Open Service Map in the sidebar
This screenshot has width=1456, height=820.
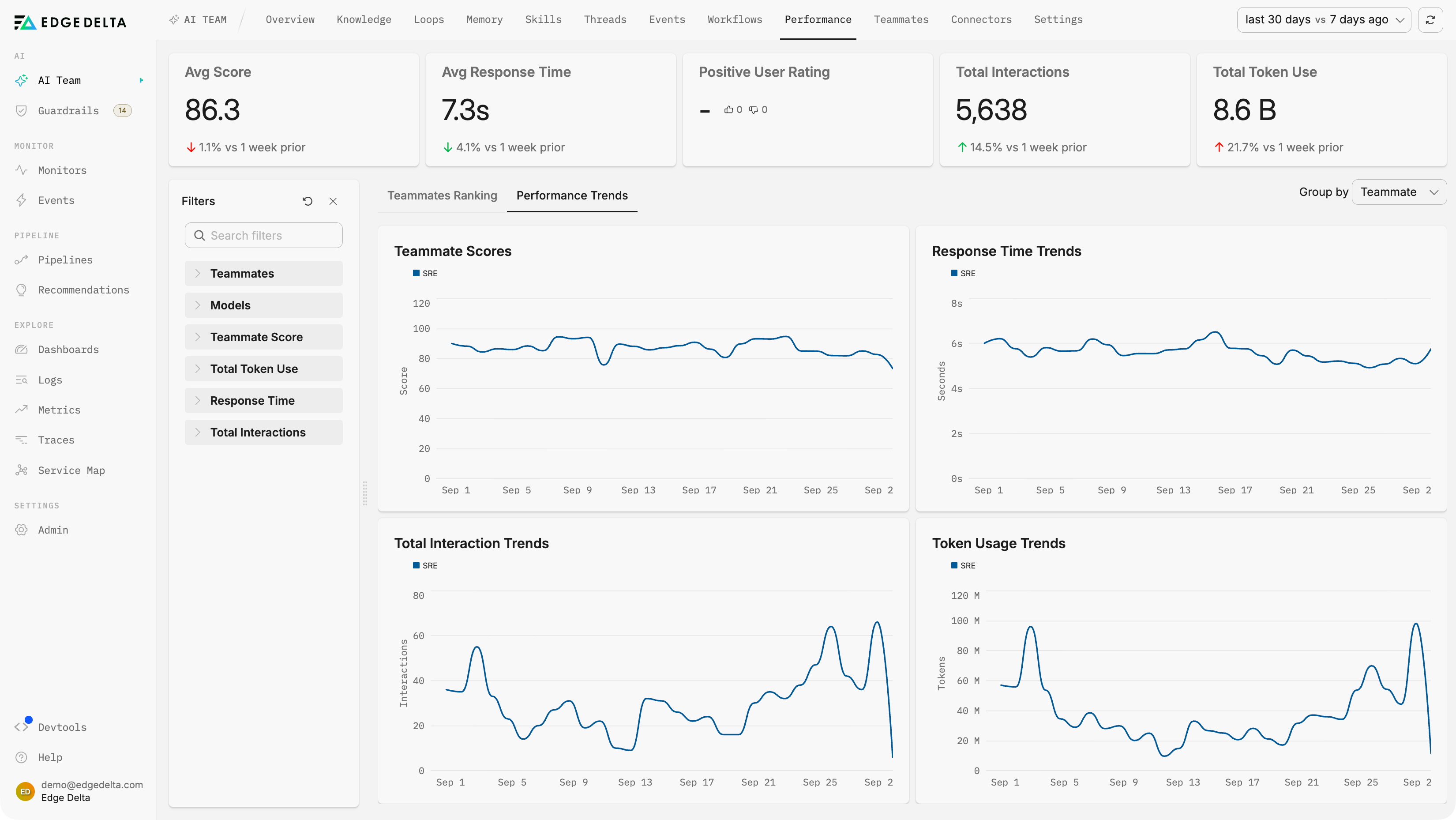[x=71, y=470]
